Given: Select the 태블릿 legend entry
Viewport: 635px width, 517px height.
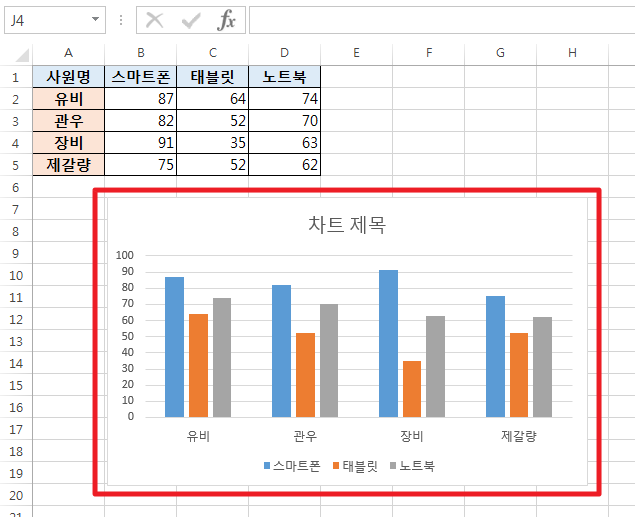Looking at the screenshot, I should tap(355, 466).
